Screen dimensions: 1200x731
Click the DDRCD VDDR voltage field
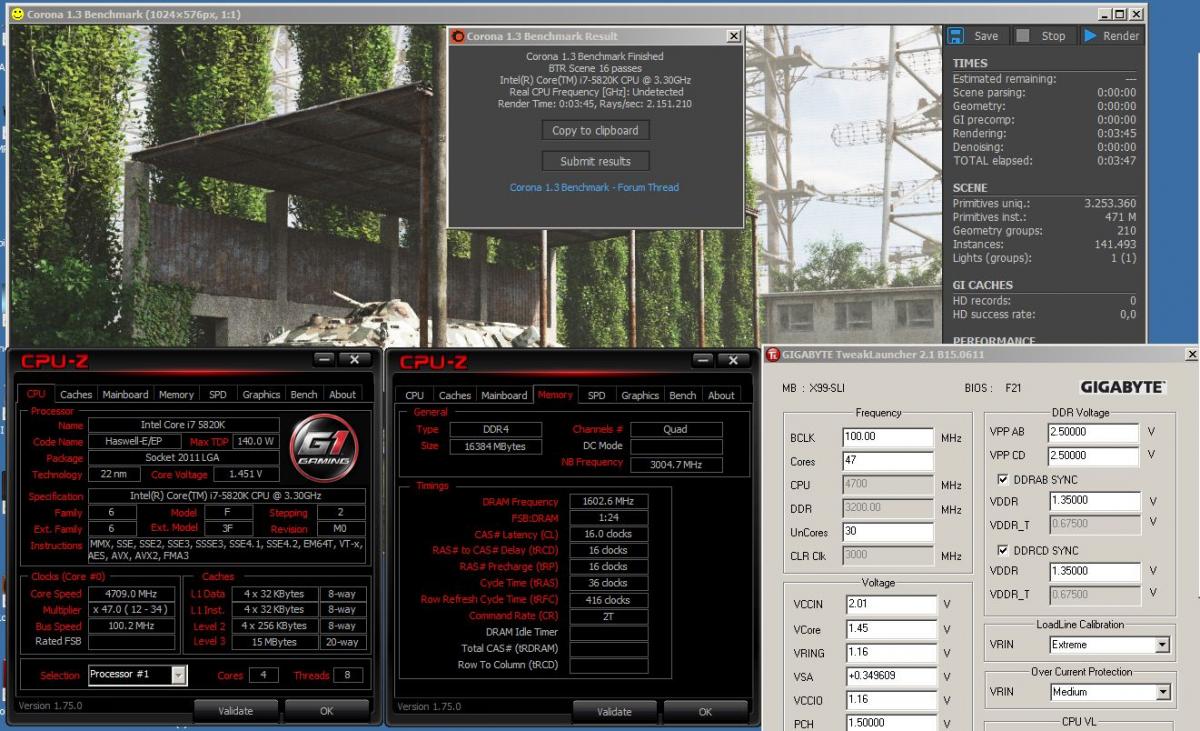pyautogui.click(x=1093, y=572)
